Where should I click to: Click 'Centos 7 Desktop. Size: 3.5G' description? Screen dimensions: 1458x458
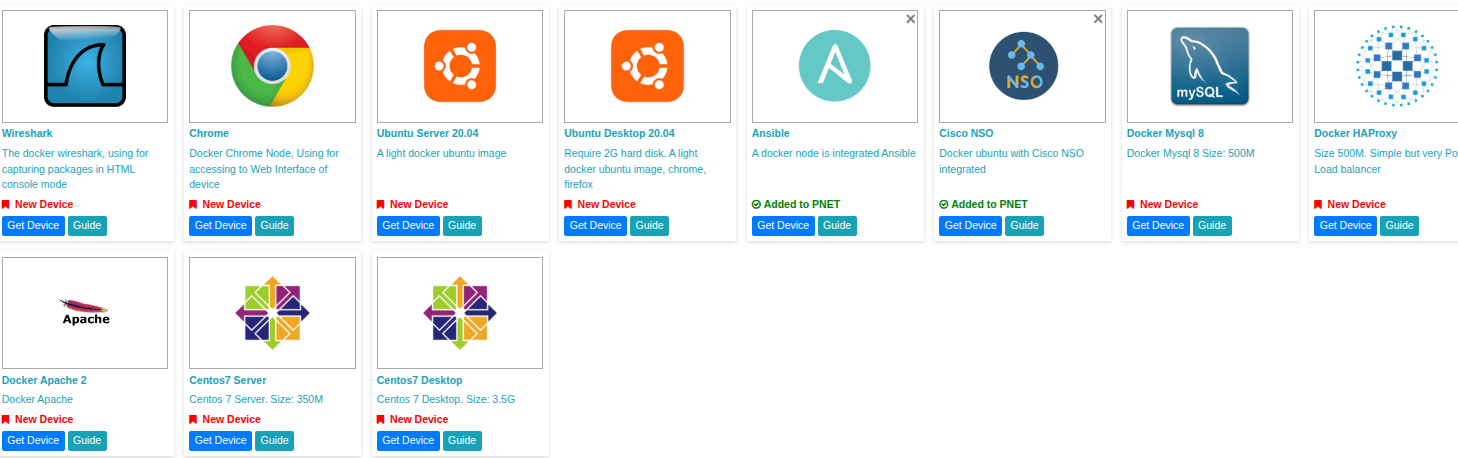446,399
